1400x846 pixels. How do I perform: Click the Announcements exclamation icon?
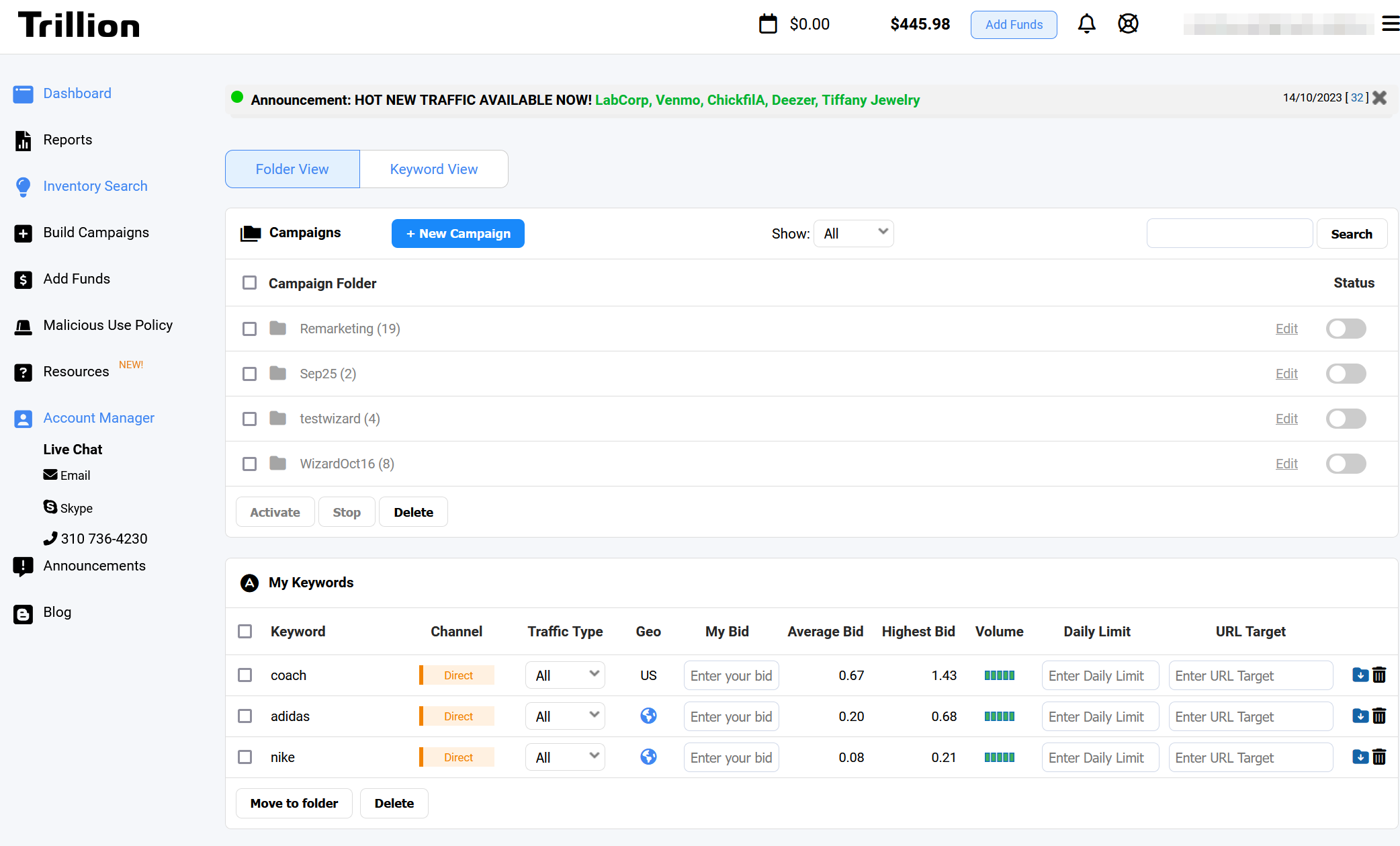[23, 566]
